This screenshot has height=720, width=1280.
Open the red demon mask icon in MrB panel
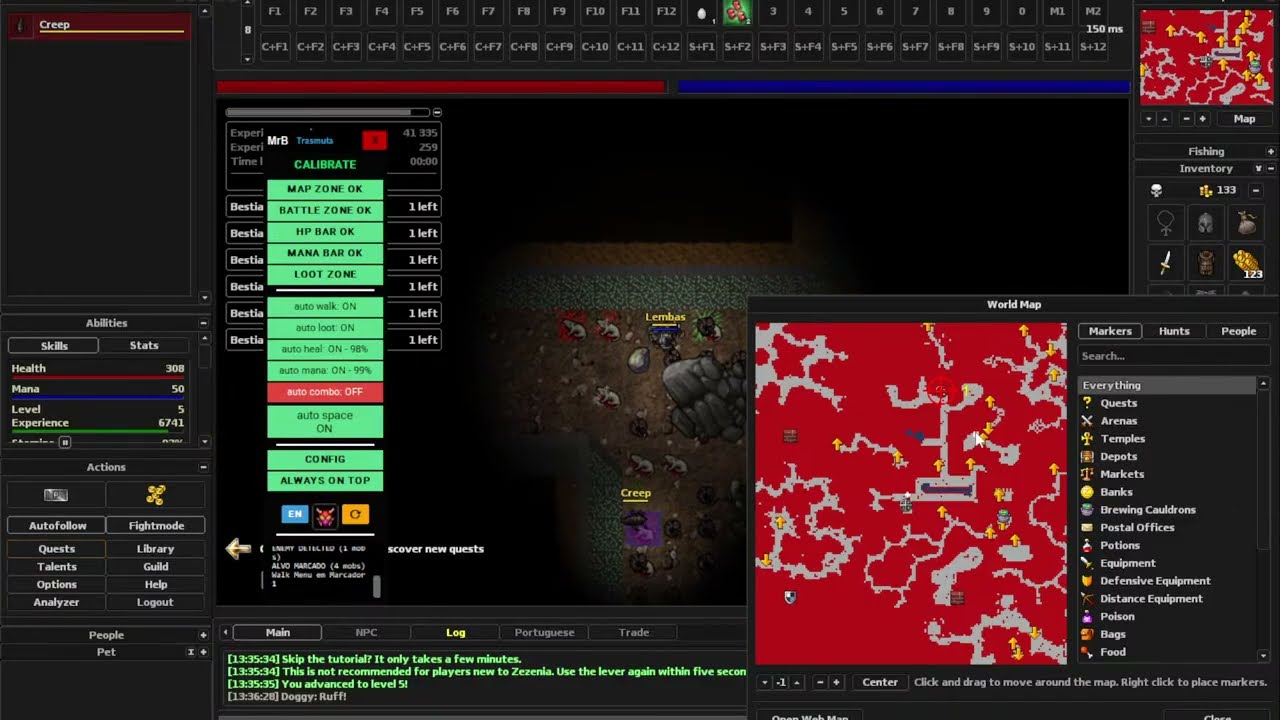(325, 515)
